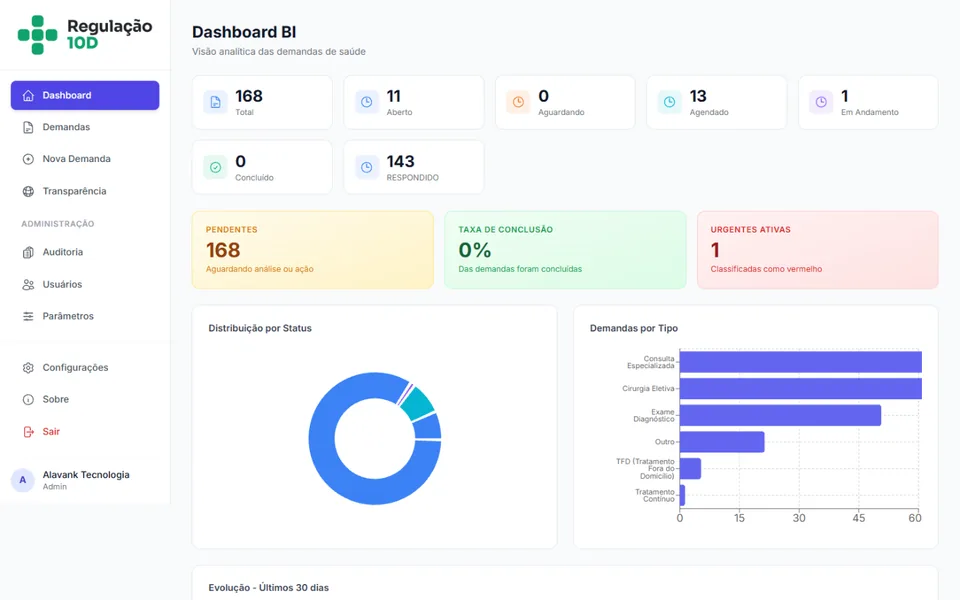Viewport: 960px width, 600px height.
Task: Click the gear icon beside Configurações
Action: click(x=28, y=368)
